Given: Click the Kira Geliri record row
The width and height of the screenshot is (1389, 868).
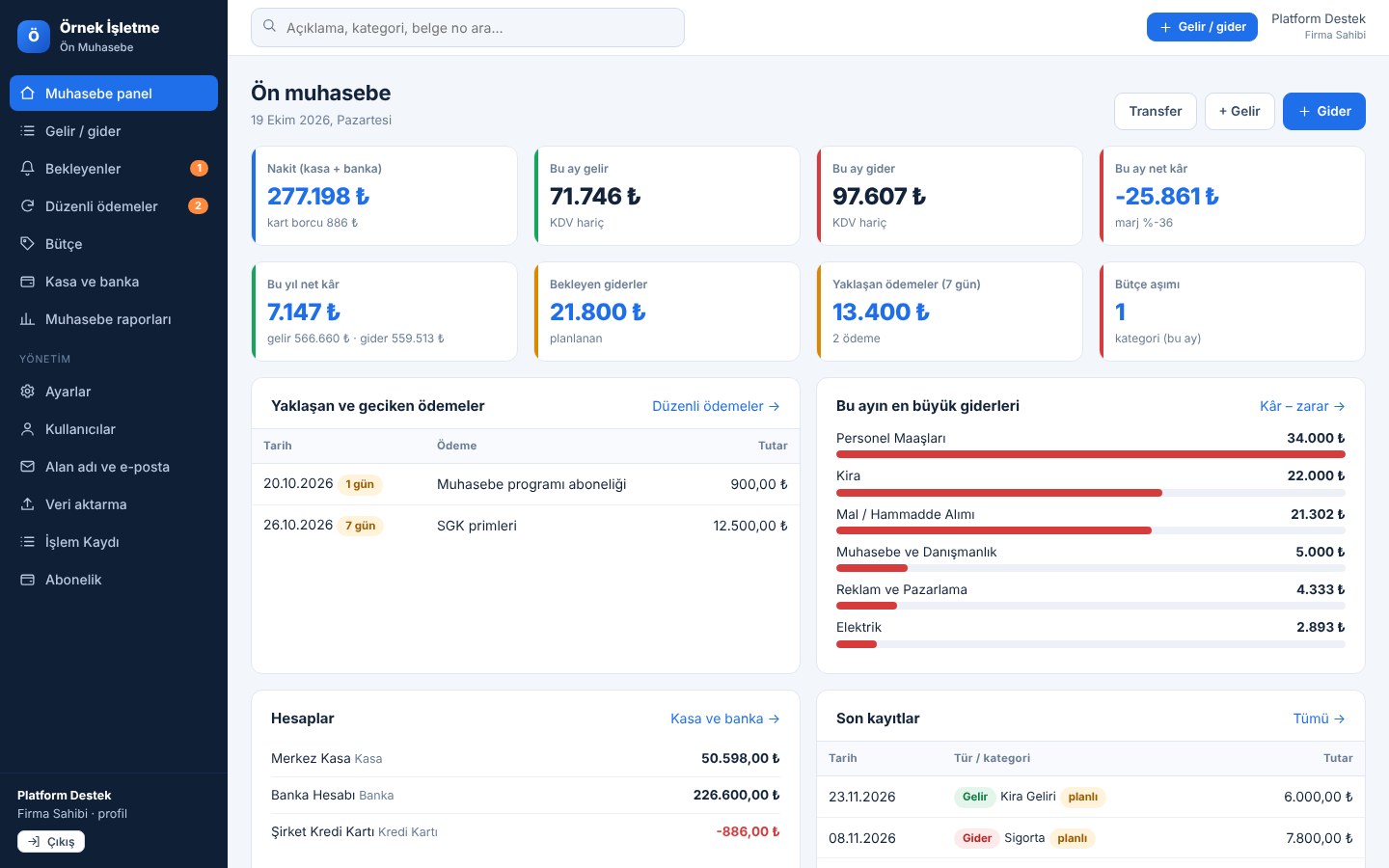Looking at the screenshot, I should pos(1091,797).
